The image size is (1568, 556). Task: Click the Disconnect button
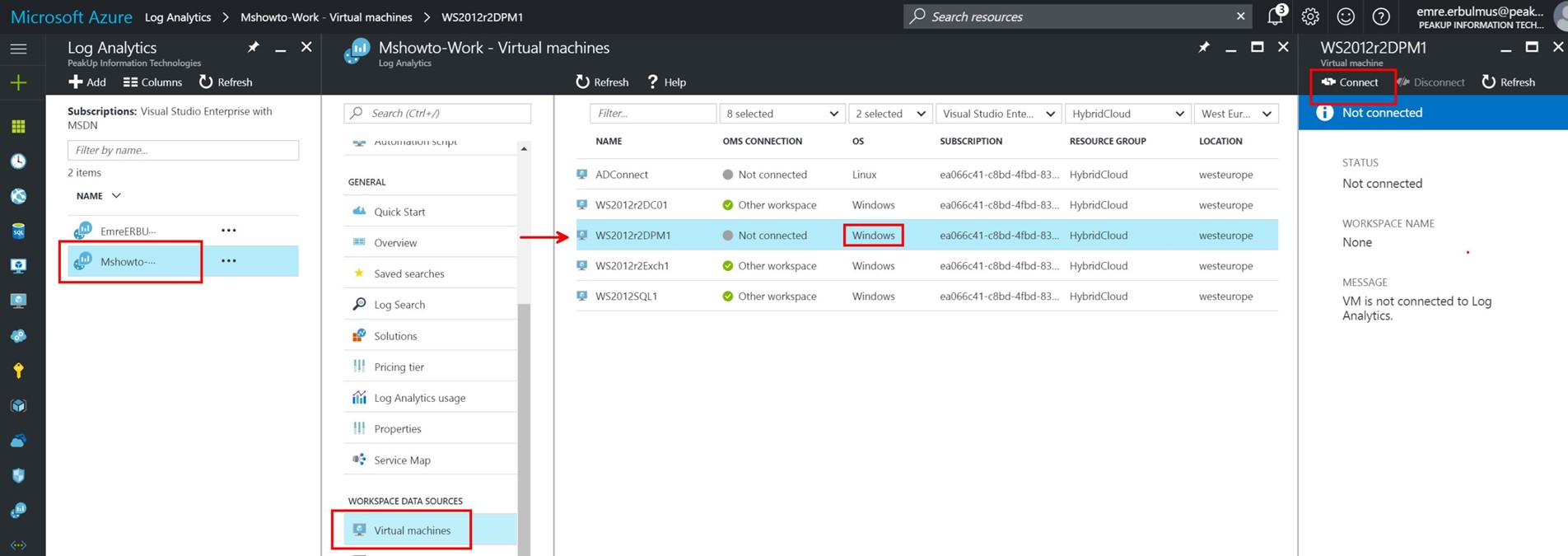point(1431,82)
